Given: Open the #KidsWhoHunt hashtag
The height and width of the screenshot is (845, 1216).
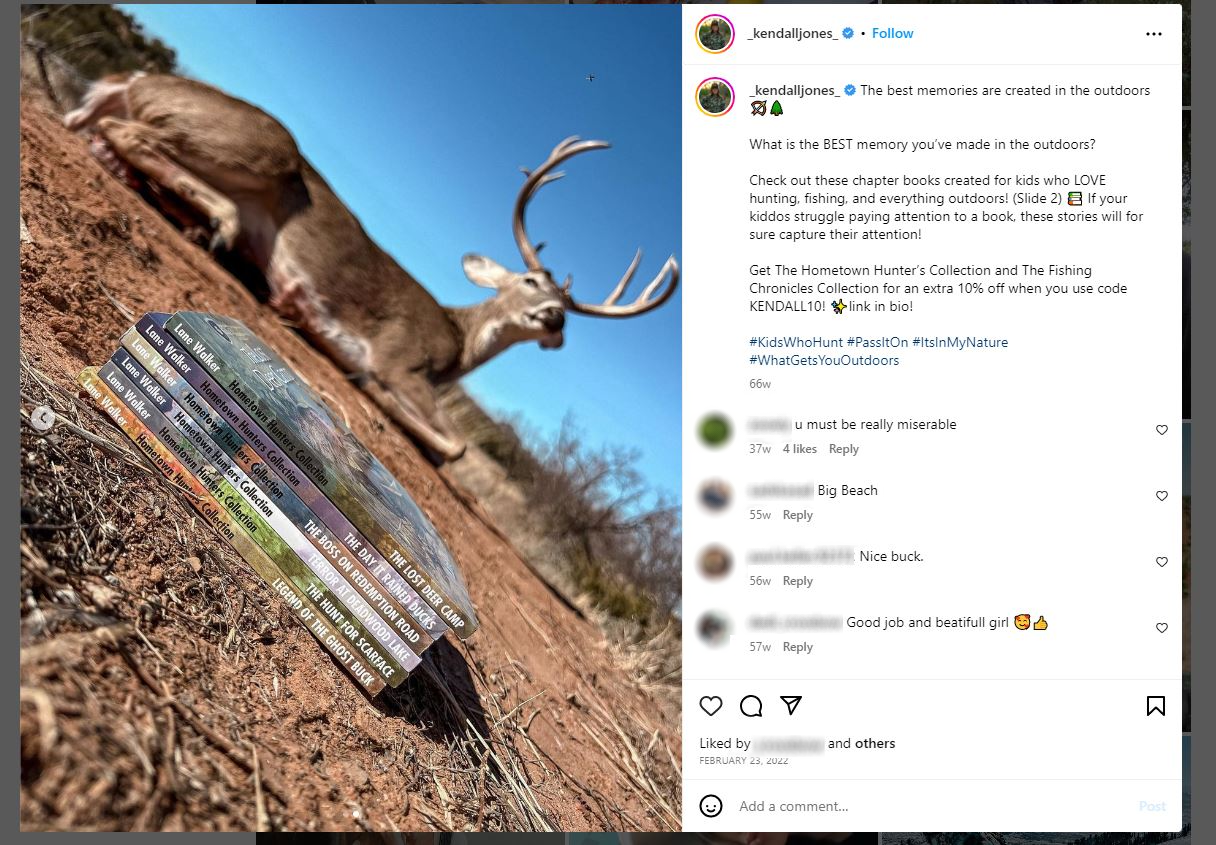Looking at the screenshot, I should [x=795, y=342].
